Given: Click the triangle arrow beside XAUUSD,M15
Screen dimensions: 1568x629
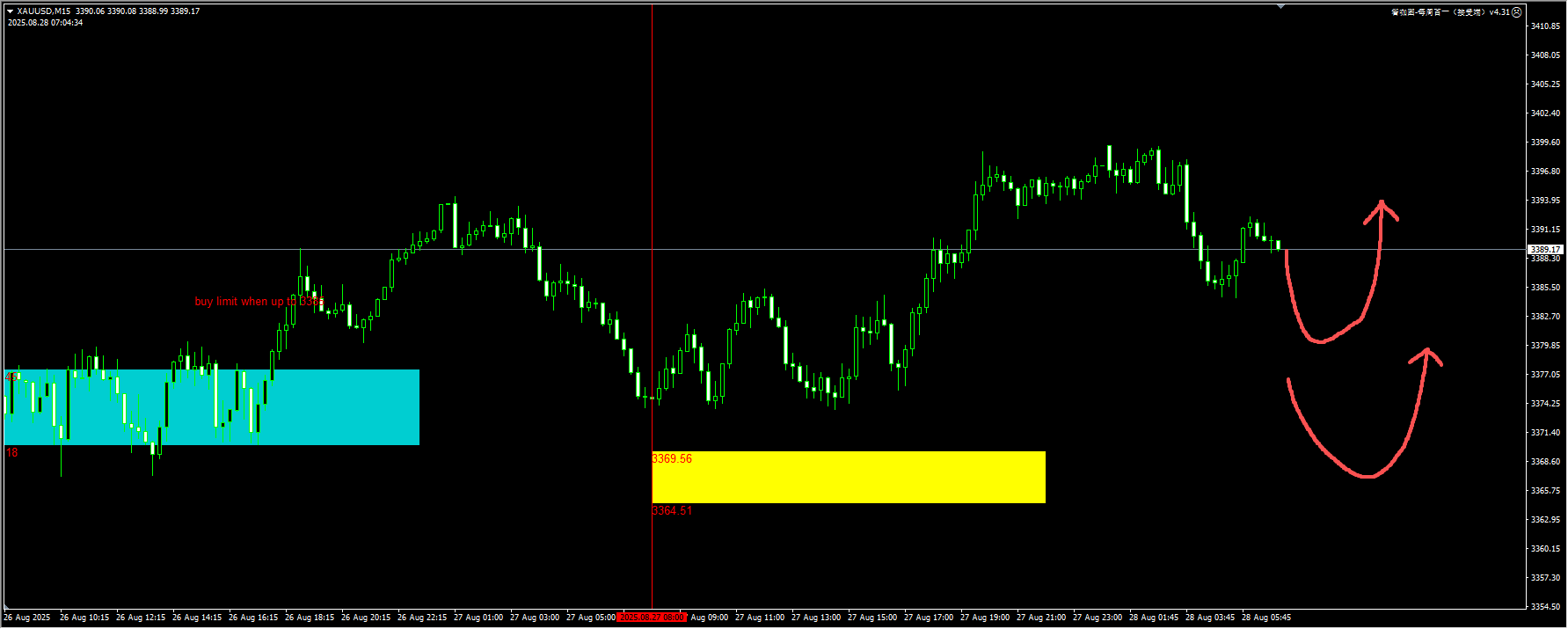Looking at the screenshot, I should [10, 11].
